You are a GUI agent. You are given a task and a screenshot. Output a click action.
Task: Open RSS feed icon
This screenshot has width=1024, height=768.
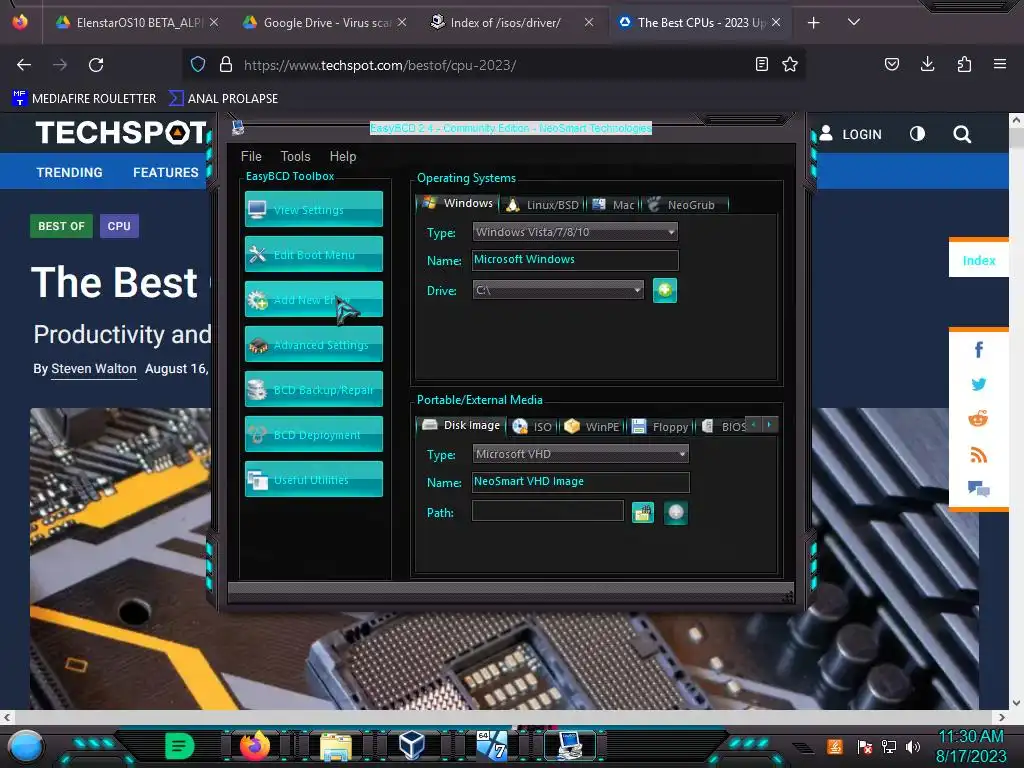pyautogui.click(x=978, y=455)
